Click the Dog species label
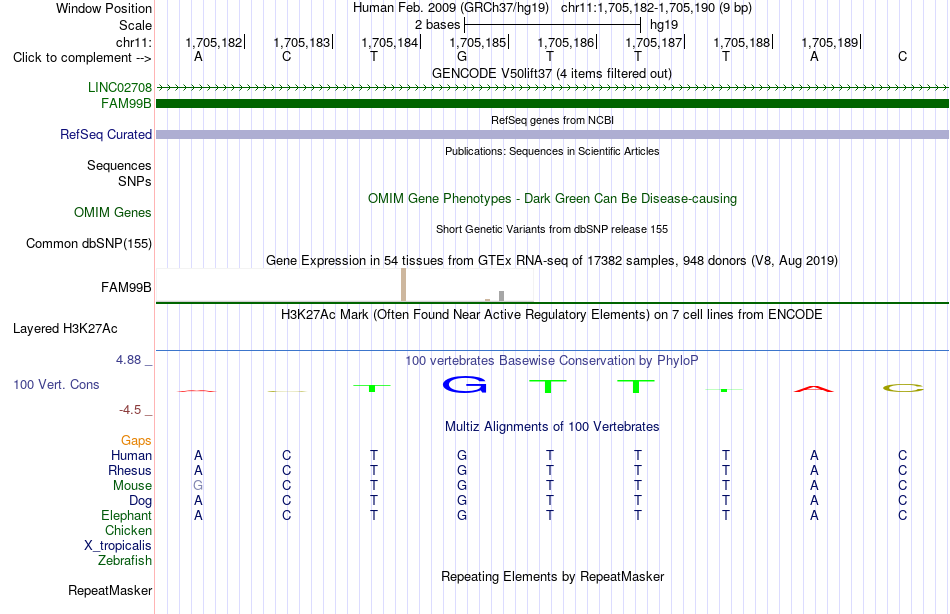Screen dimensions: 950x614 pyautogui.click(x=140, y=501)
